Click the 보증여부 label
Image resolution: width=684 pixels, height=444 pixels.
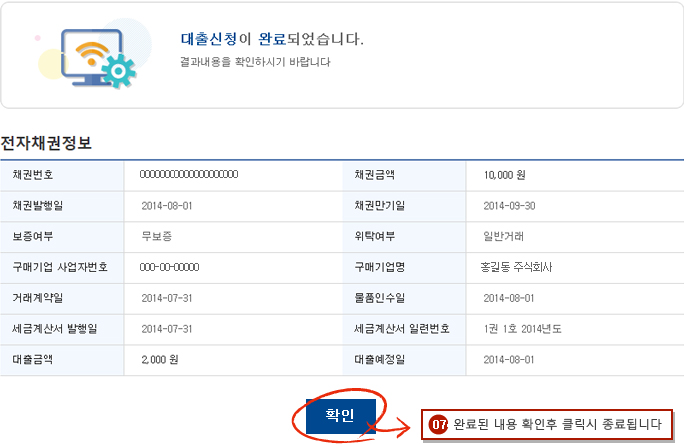pos(33,236)
